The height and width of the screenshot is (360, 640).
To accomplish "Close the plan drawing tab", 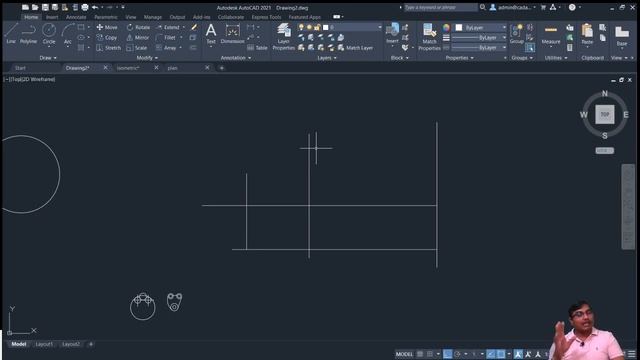I will click(x=207, y=68).
